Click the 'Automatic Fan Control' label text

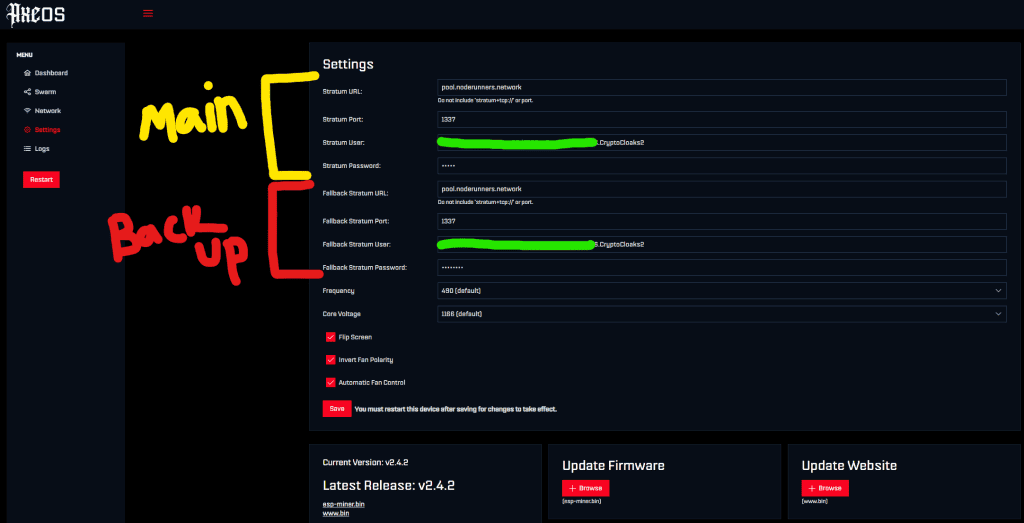tap(372, 383)
